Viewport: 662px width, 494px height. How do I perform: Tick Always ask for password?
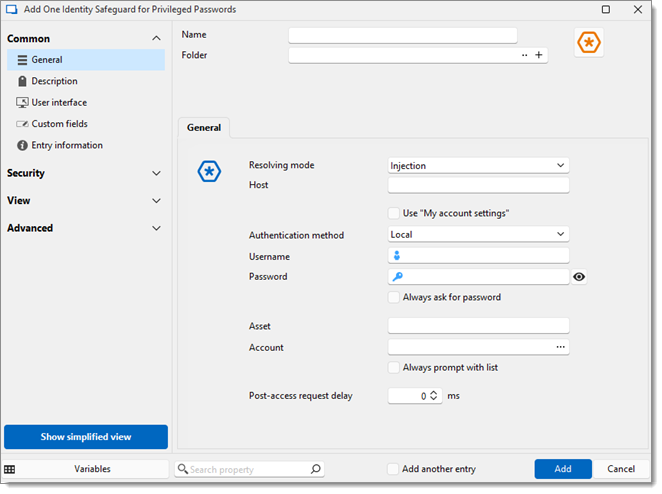[393, 297]
